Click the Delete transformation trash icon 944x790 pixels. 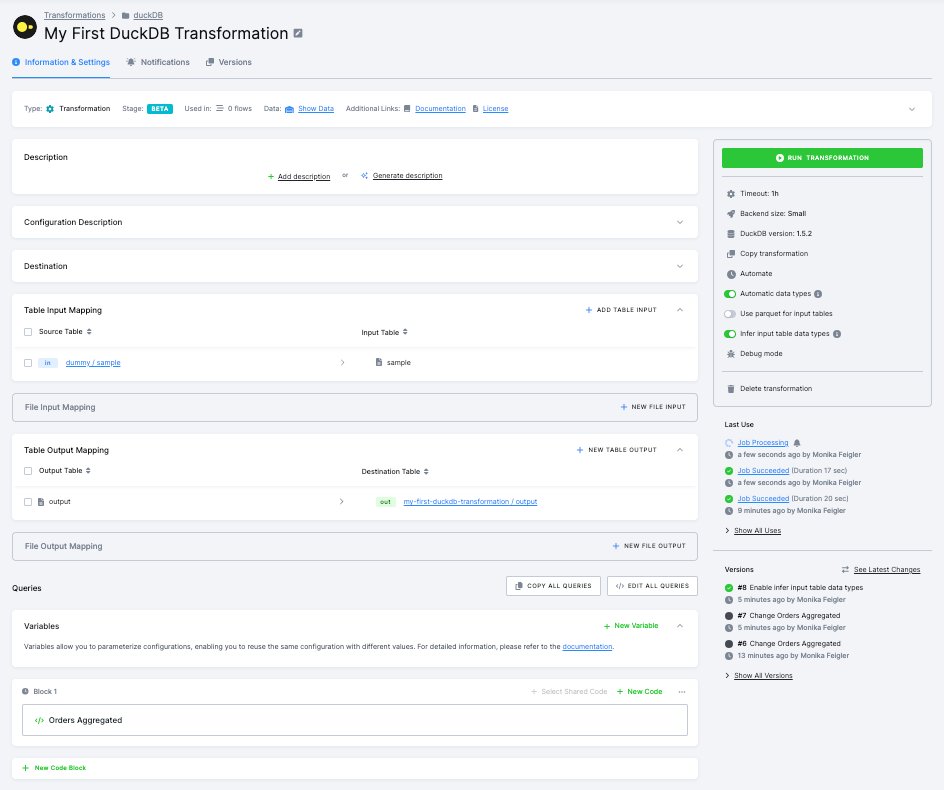click(731, 389)
